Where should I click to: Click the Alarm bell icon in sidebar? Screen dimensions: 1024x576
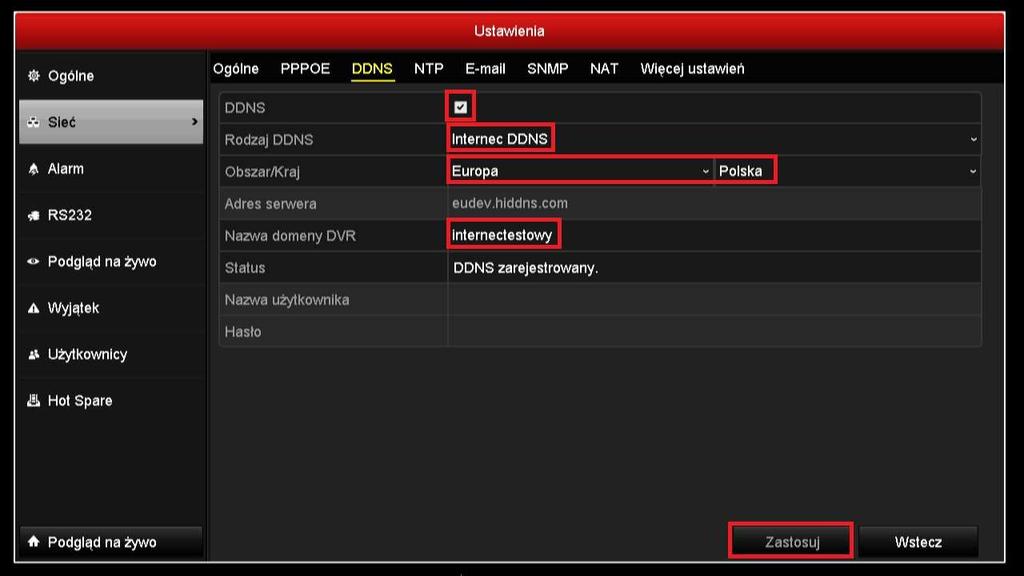pyautogui.click(x=33, y=169)
